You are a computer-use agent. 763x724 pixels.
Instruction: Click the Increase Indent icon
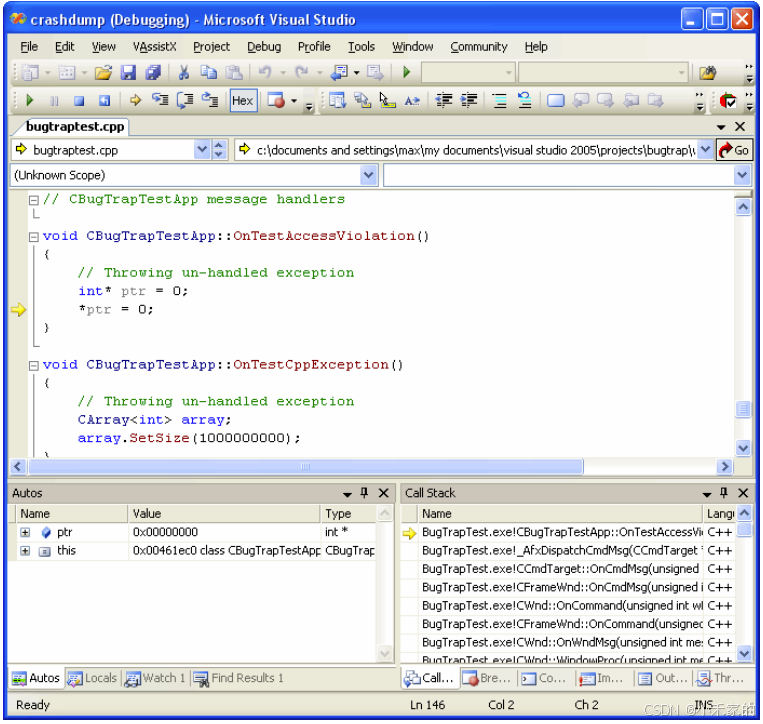(x=469, y=101)
